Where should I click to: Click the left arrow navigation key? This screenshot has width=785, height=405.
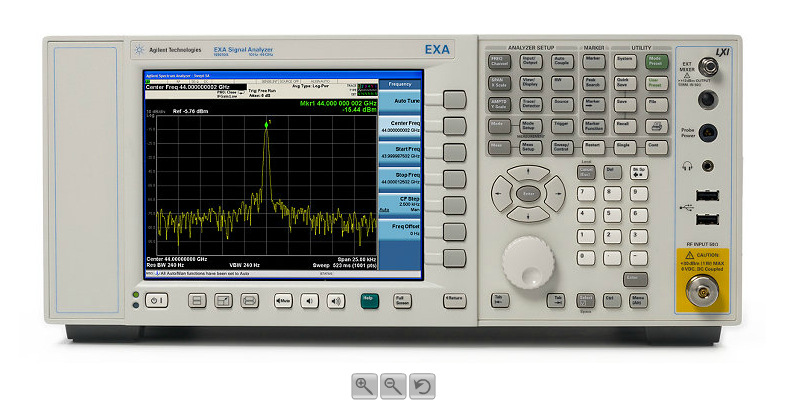[x=501, y=194]
